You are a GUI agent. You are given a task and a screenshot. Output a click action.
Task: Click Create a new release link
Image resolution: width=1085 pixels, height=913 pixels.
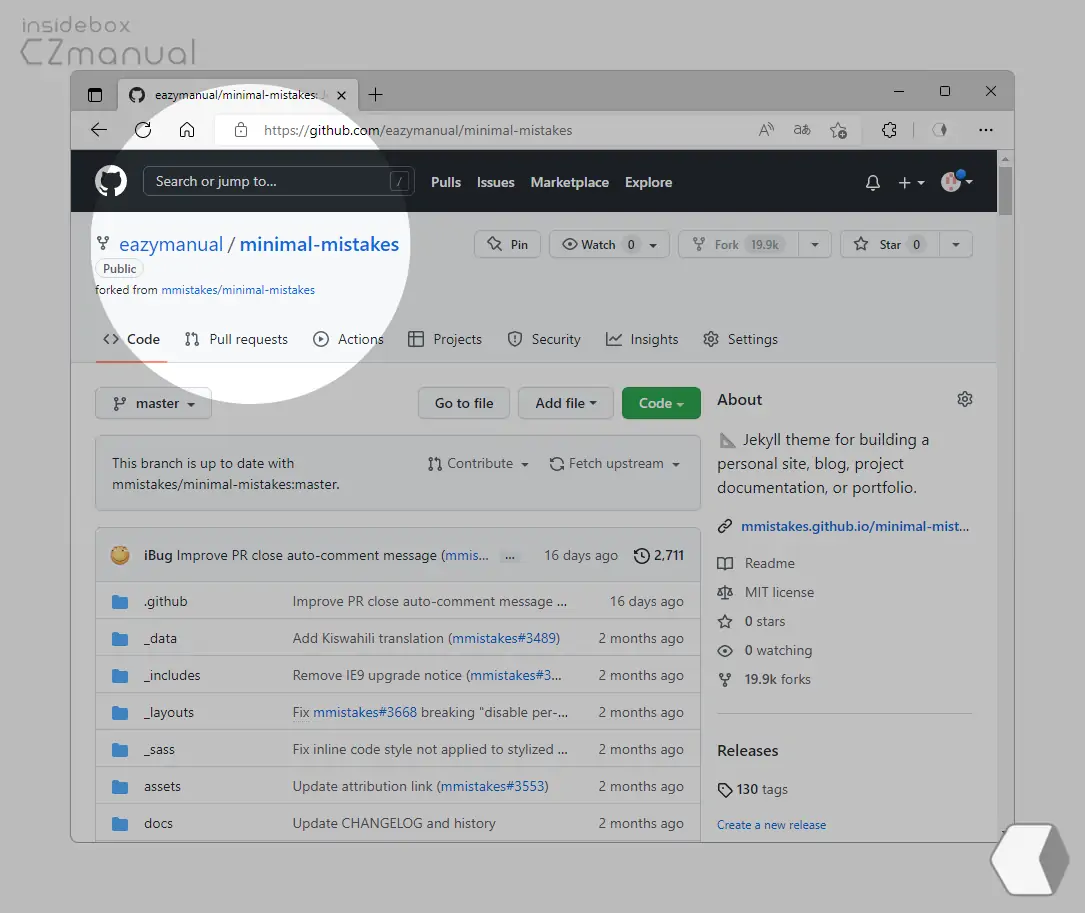click(772, 825)
